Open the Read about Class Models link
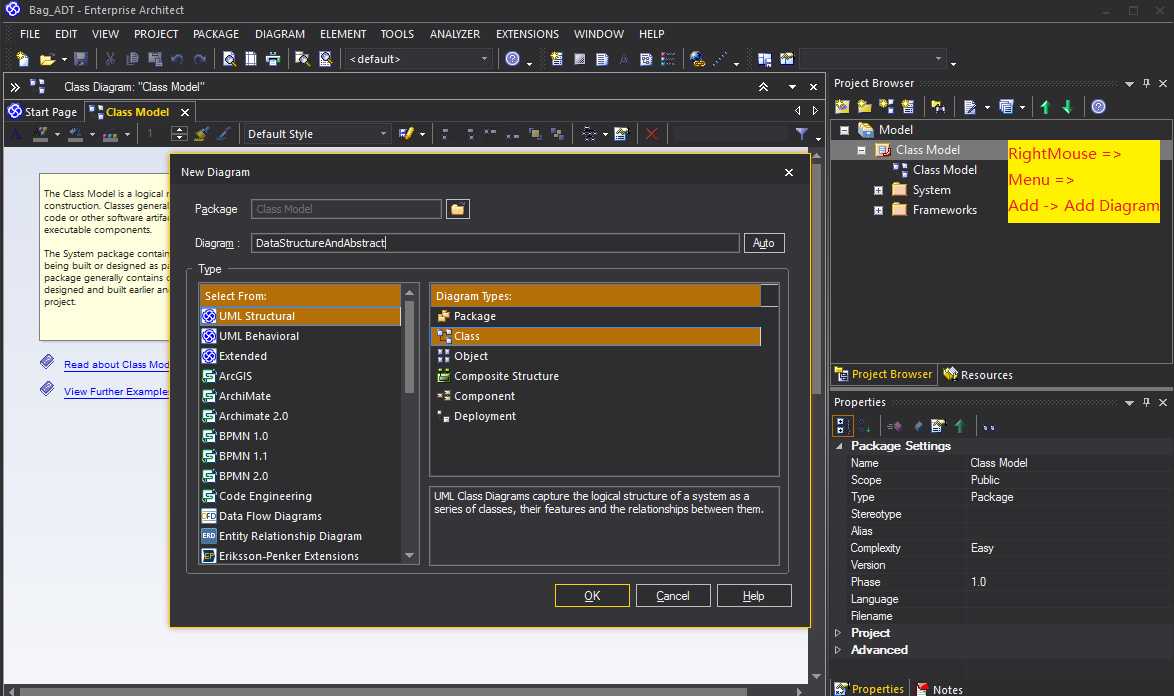Screen dimensions: 1174x696 pyautogui.click(x=117, y=364)
